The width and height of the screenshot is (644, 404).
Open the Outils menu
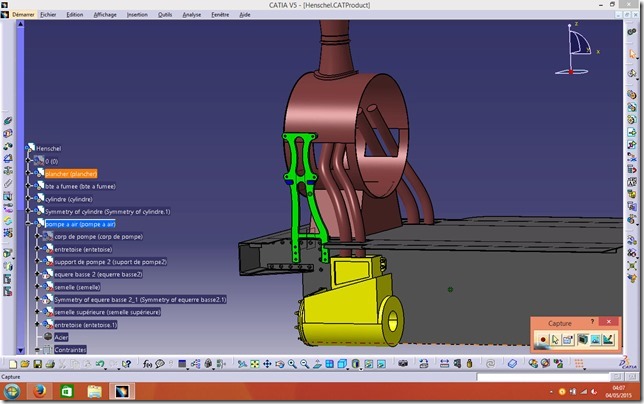(165, 14)
